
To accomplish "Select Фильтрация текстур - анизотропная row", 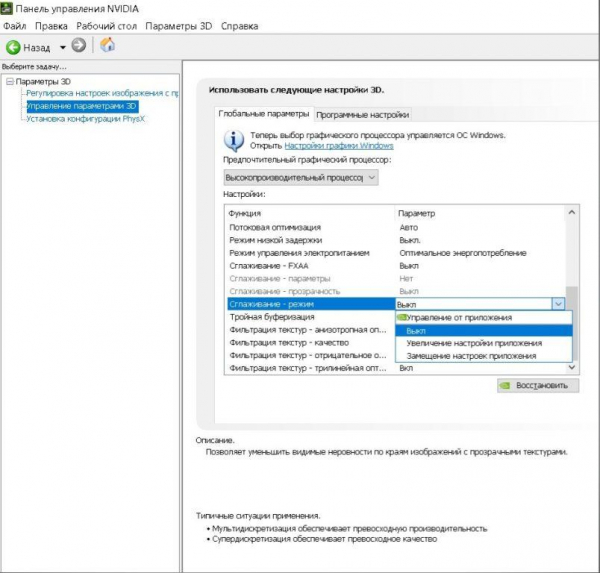I will point(311,330).
